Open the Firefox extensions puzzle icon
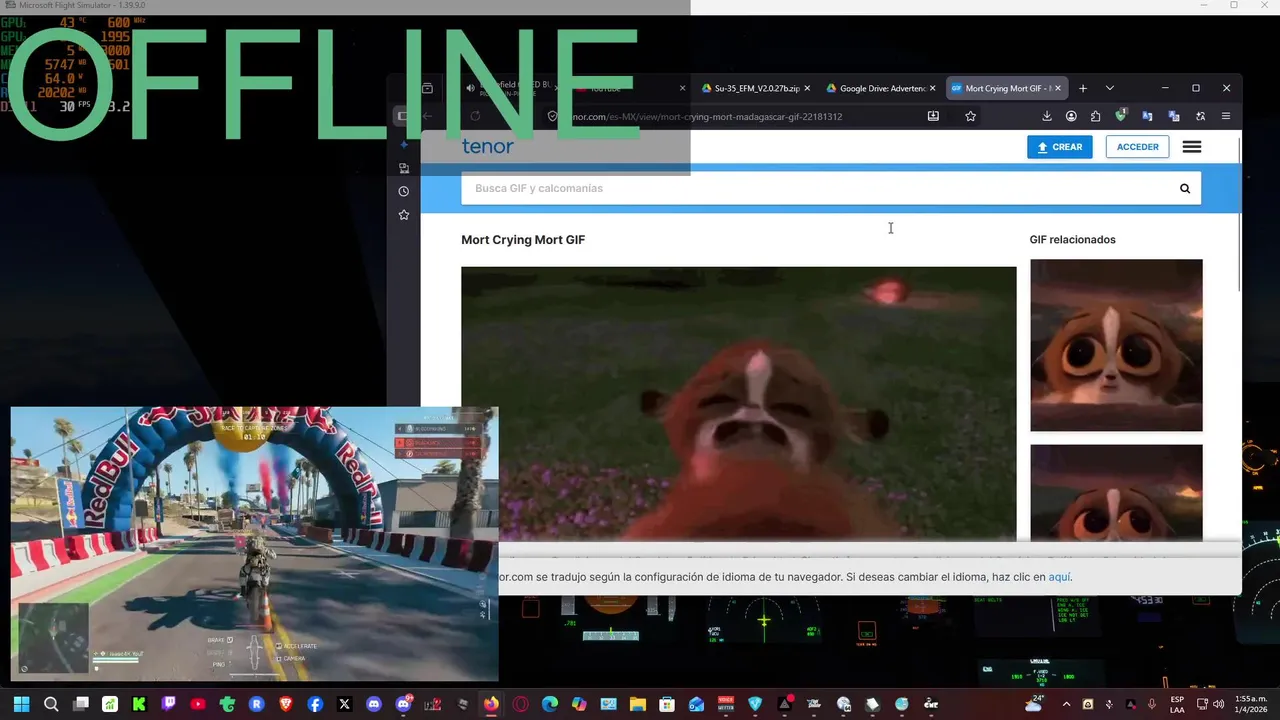The height and width of the screenshot is (720, 1280). click(1096, 116)
